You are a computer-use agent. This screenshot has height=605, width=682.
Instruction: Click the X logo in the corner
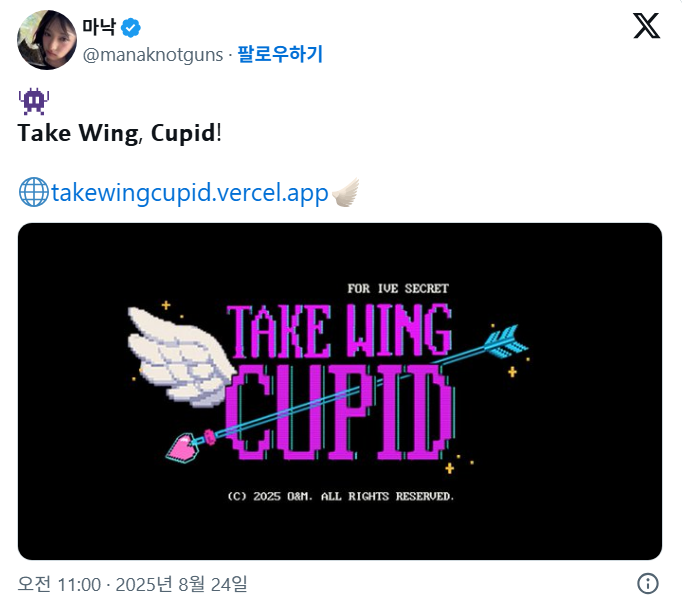tap(646, 26)
